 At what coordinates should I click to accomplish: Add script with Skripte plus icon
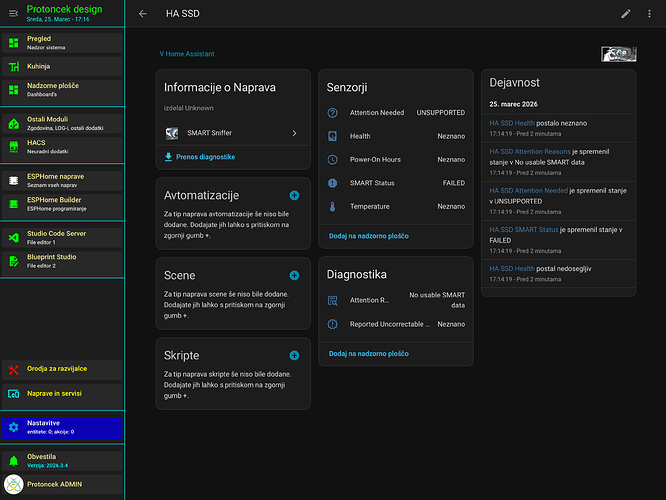294,355
